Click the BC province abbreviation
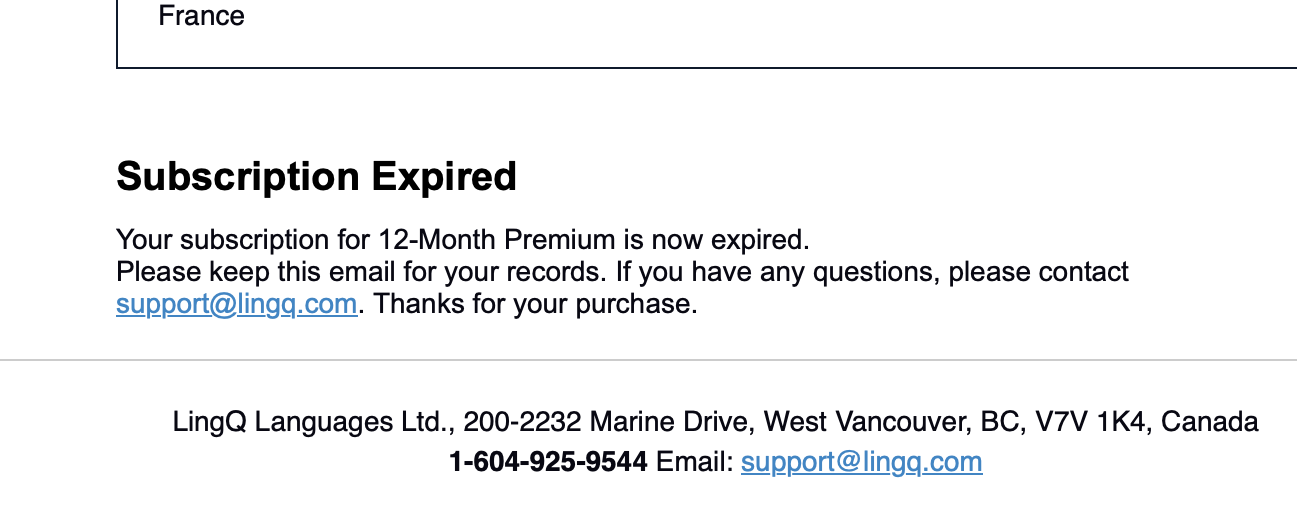This screenshot has width=1297, height=526. [x=1001, y=422]
